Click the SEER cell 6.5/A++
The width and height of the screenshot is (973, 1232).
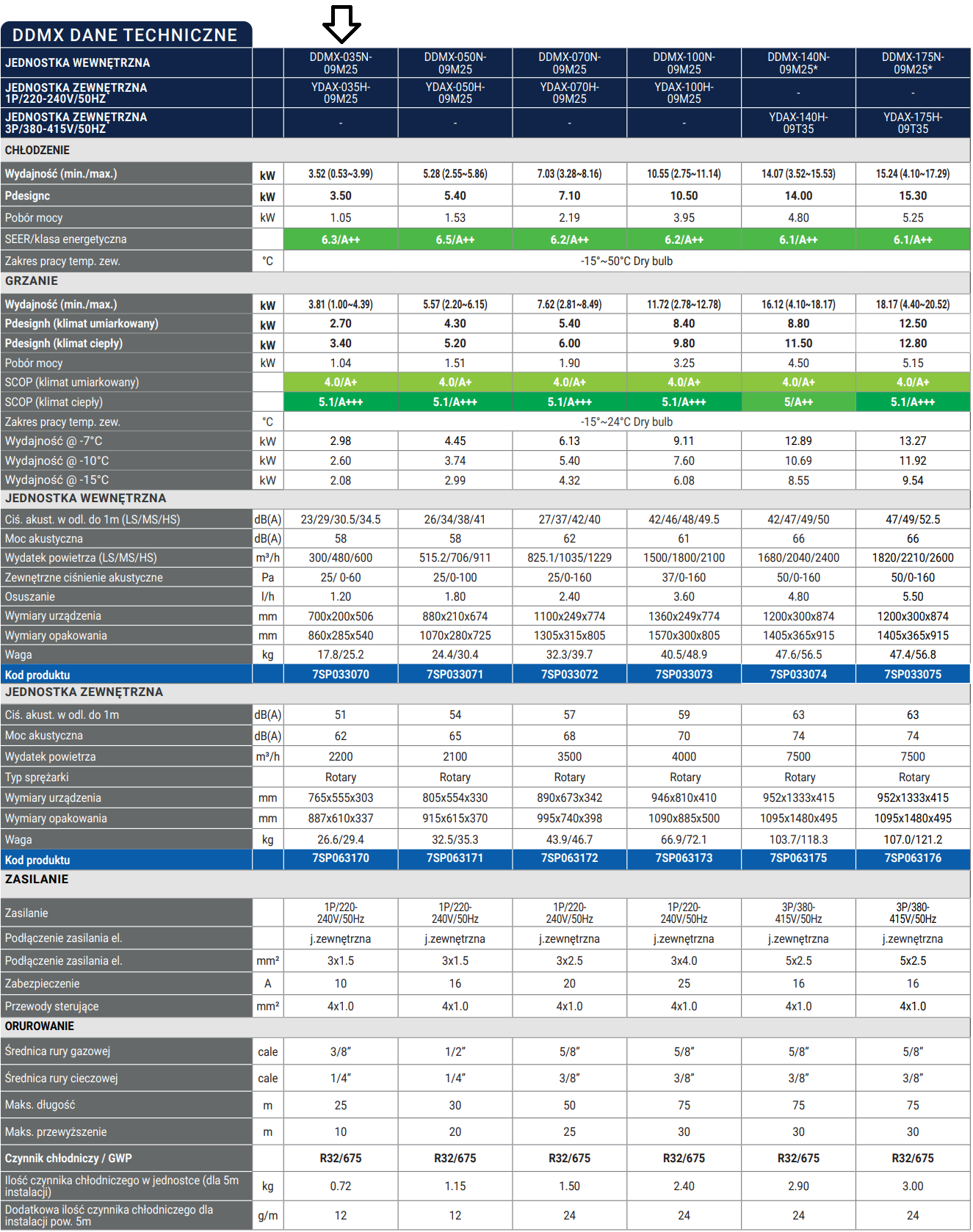pyautogui.click(x=455, y=240)
